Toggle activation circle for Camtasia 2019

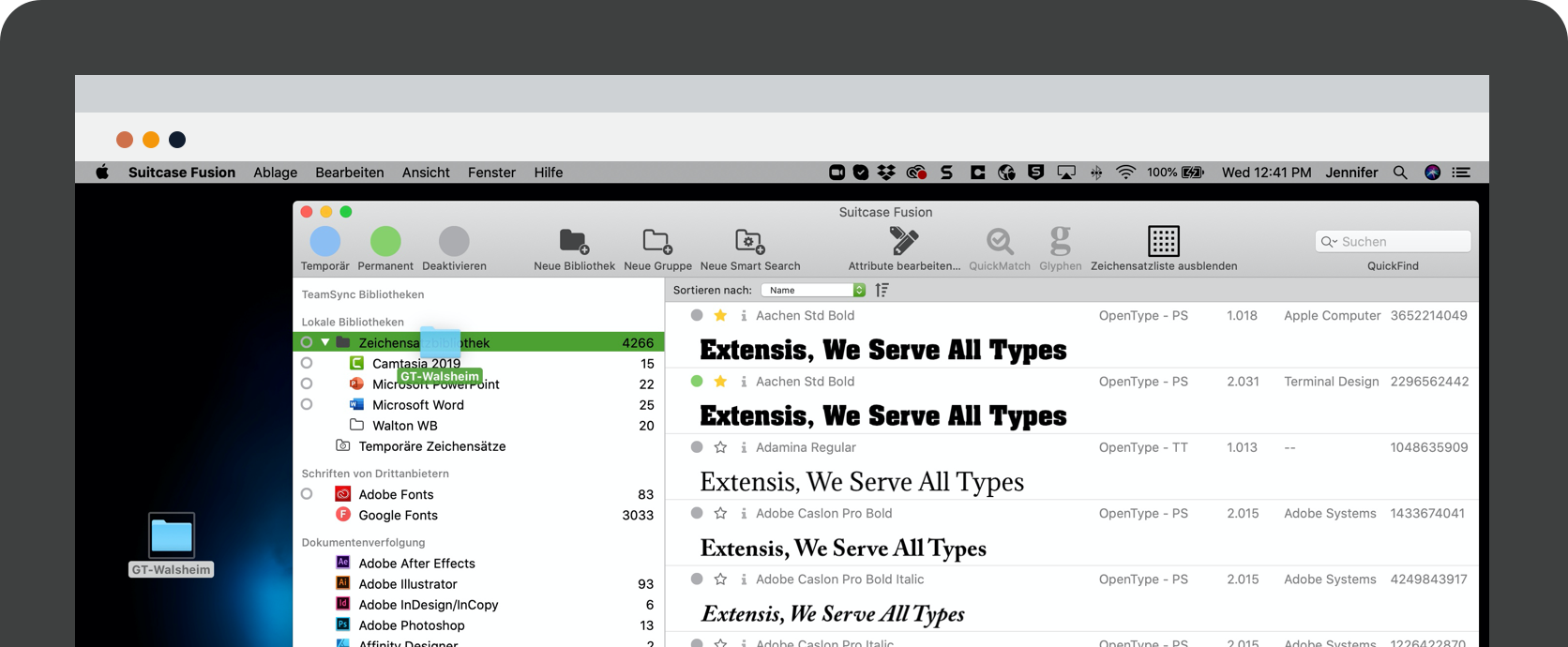307,363
